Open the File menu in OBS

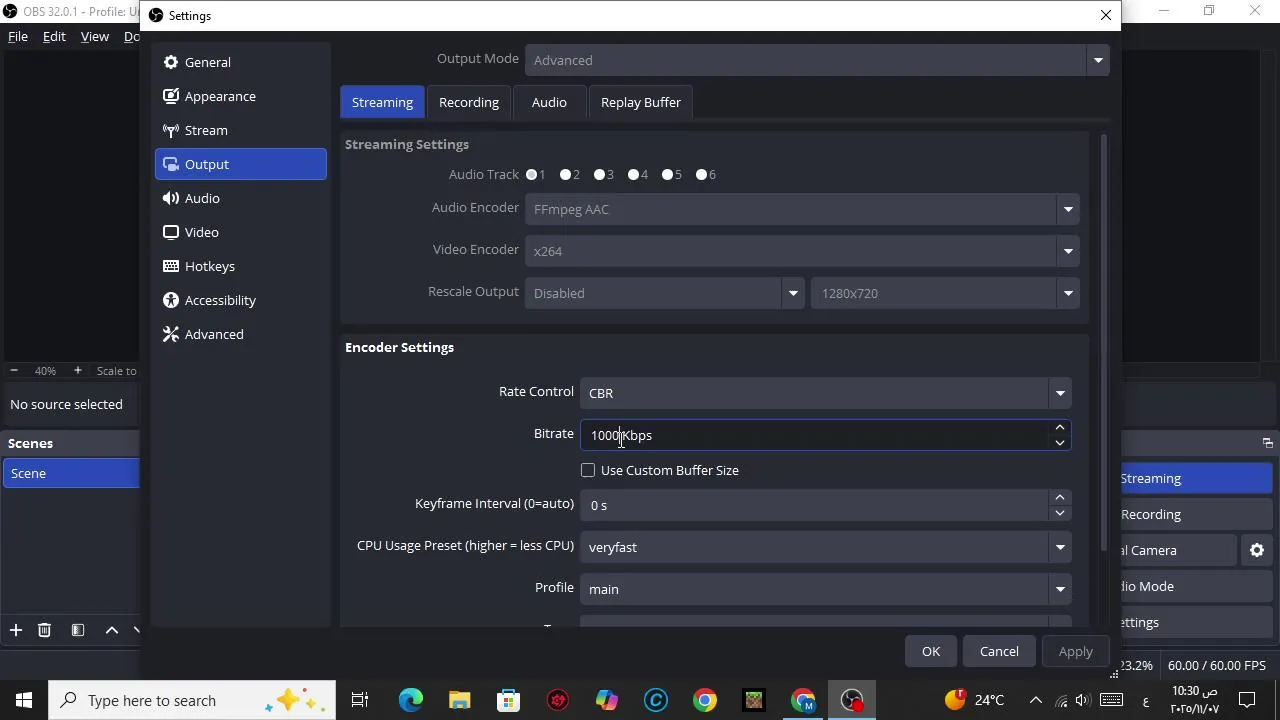pos(18,36)
